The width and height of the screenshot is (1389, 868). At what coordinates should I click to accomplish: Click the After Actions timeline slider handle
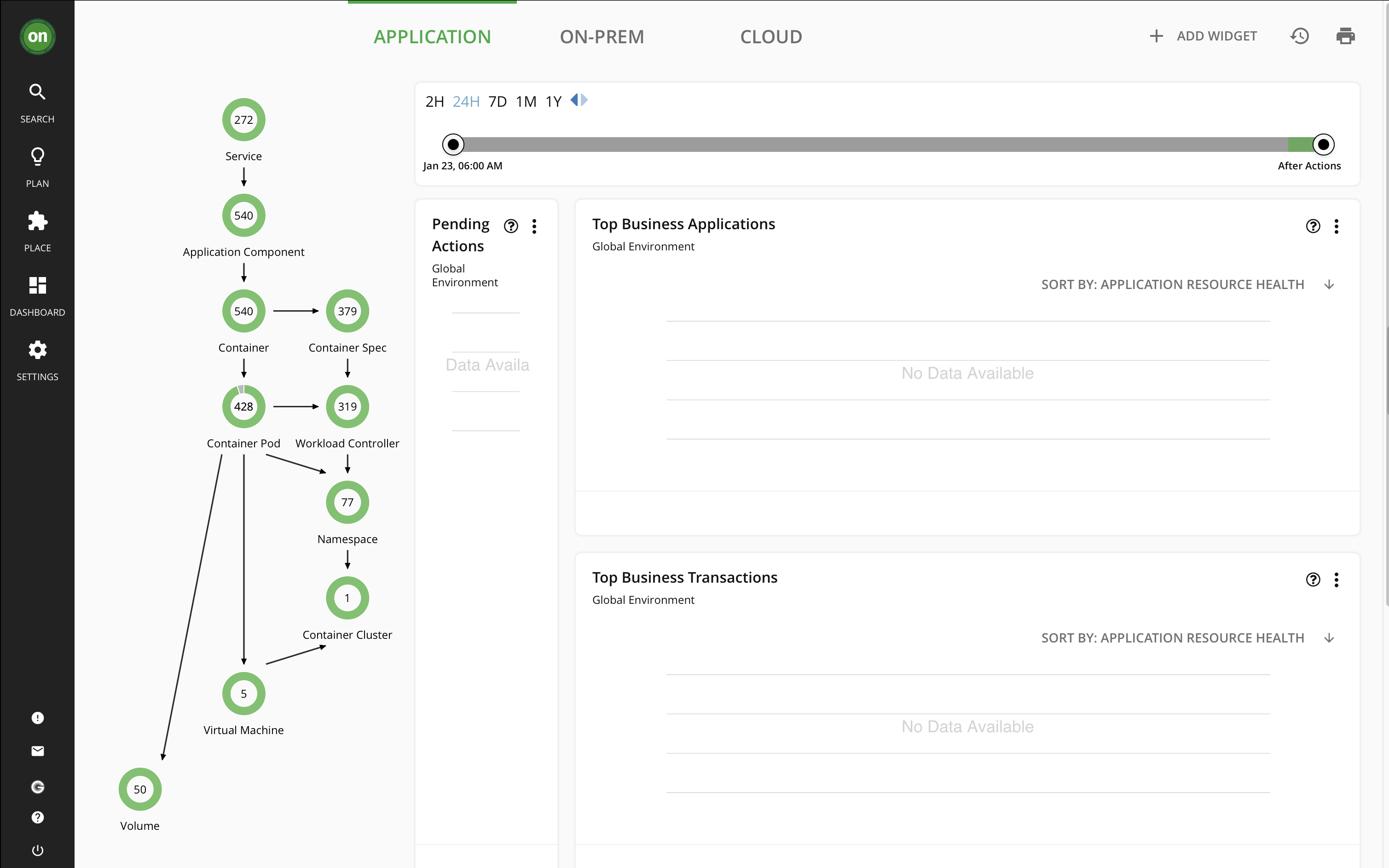click(x=1323, y=145)
